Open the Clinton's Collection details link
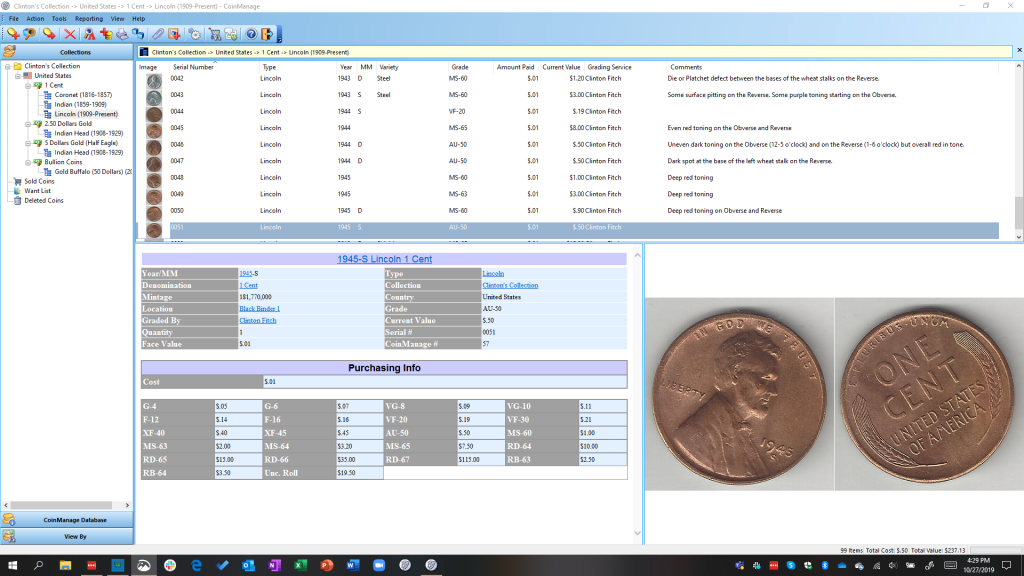 [x=510, y=285]
